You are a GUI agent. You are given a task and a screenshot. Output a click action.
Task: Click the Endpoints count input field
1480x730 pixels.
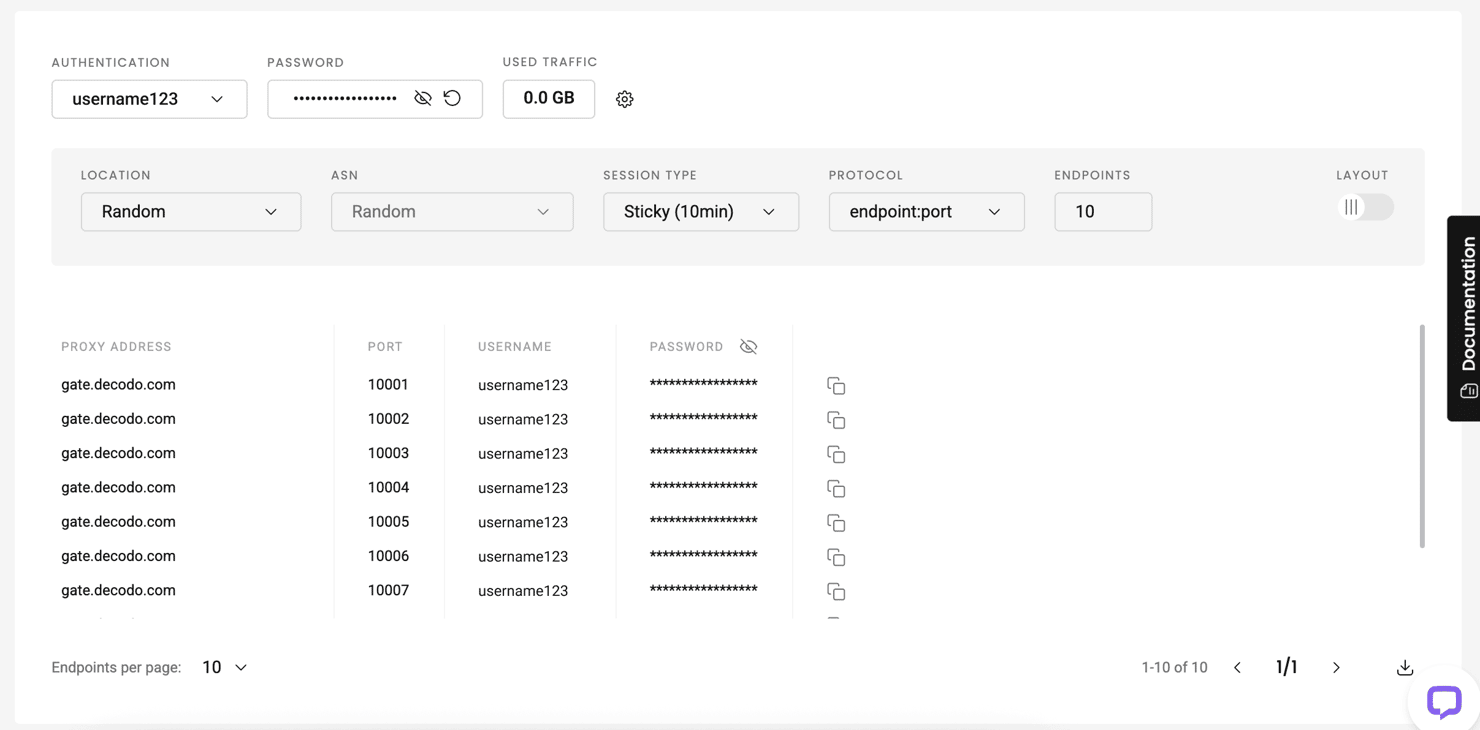click(1102, 212)
